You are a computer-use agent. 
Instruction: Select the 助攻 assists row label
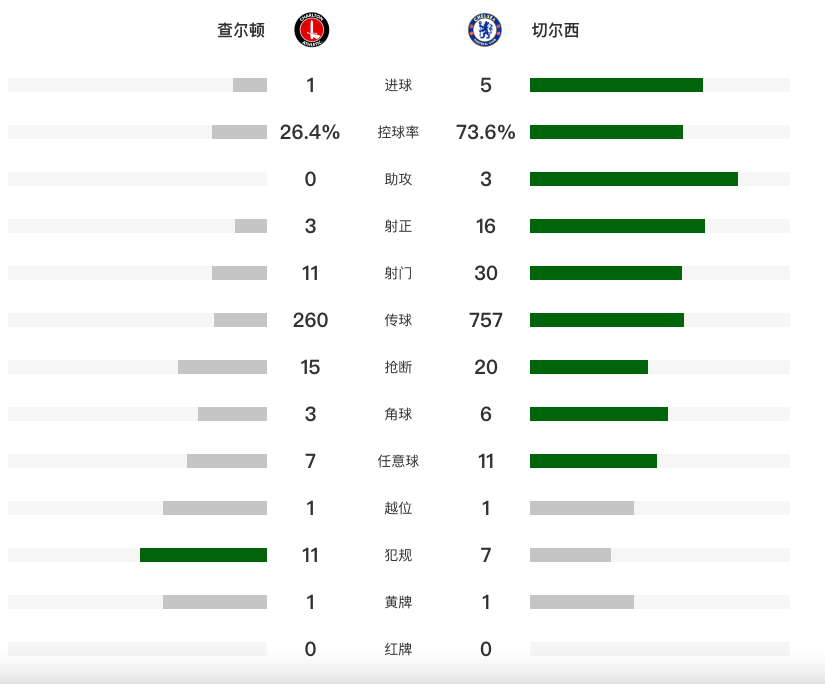(x=398, y=179)
